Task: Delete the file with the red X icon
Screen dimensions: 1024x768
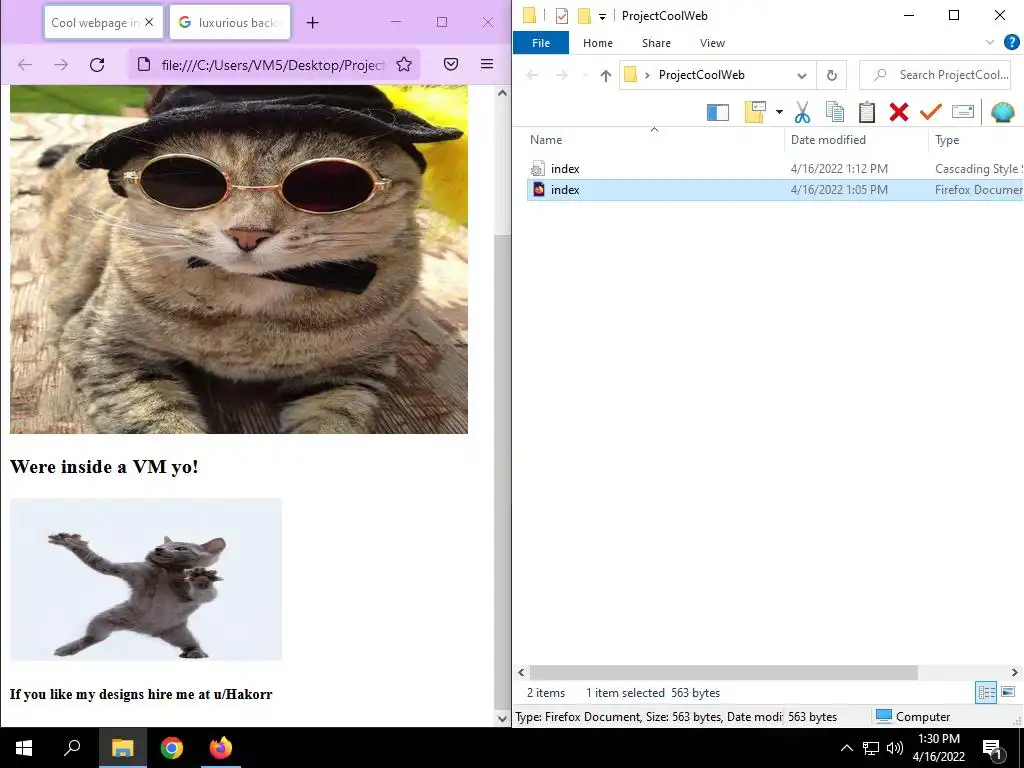Action: pos(899,112)
